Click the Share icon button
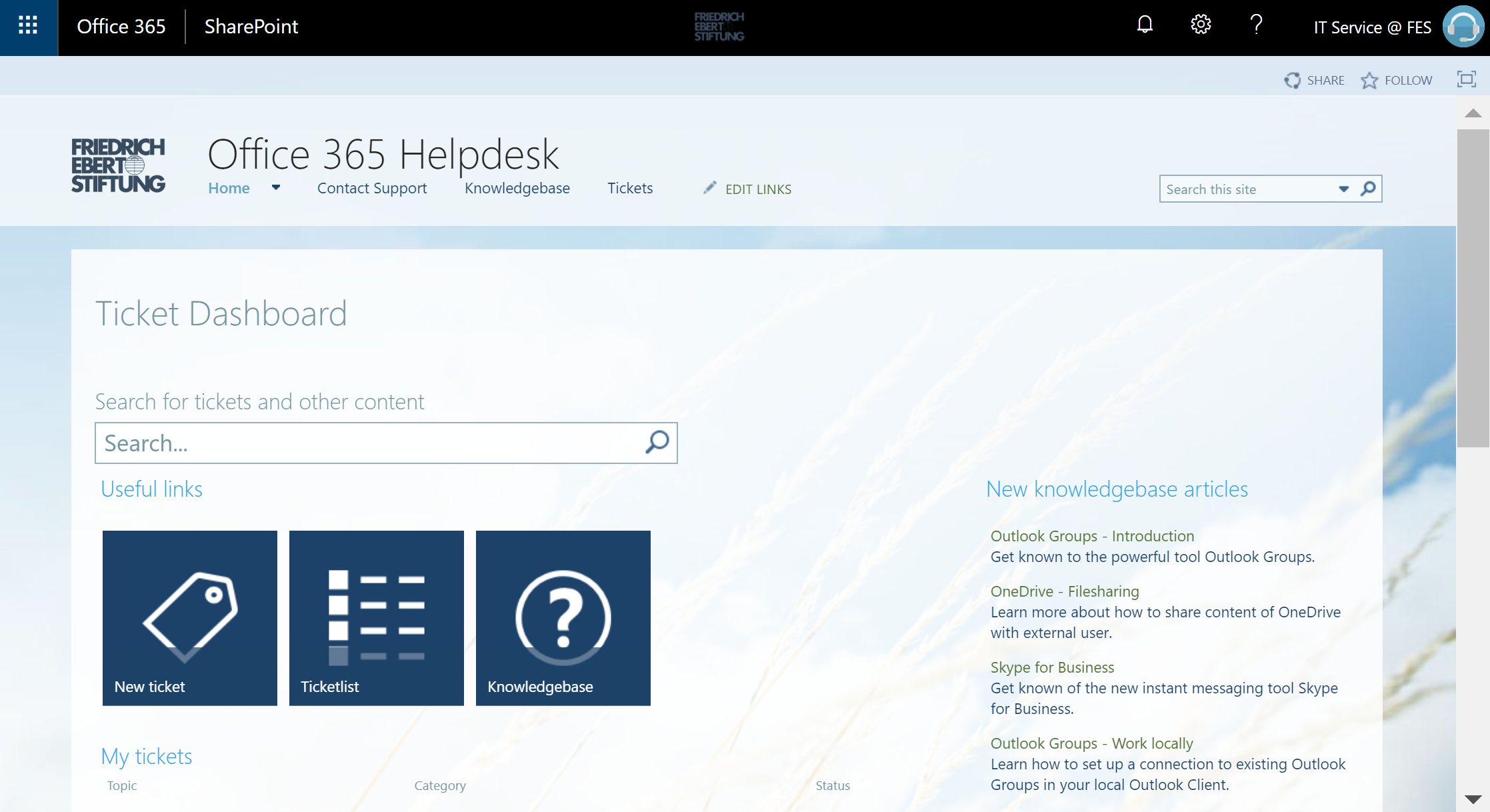The image size is (1490, 812). (1293, 81)
